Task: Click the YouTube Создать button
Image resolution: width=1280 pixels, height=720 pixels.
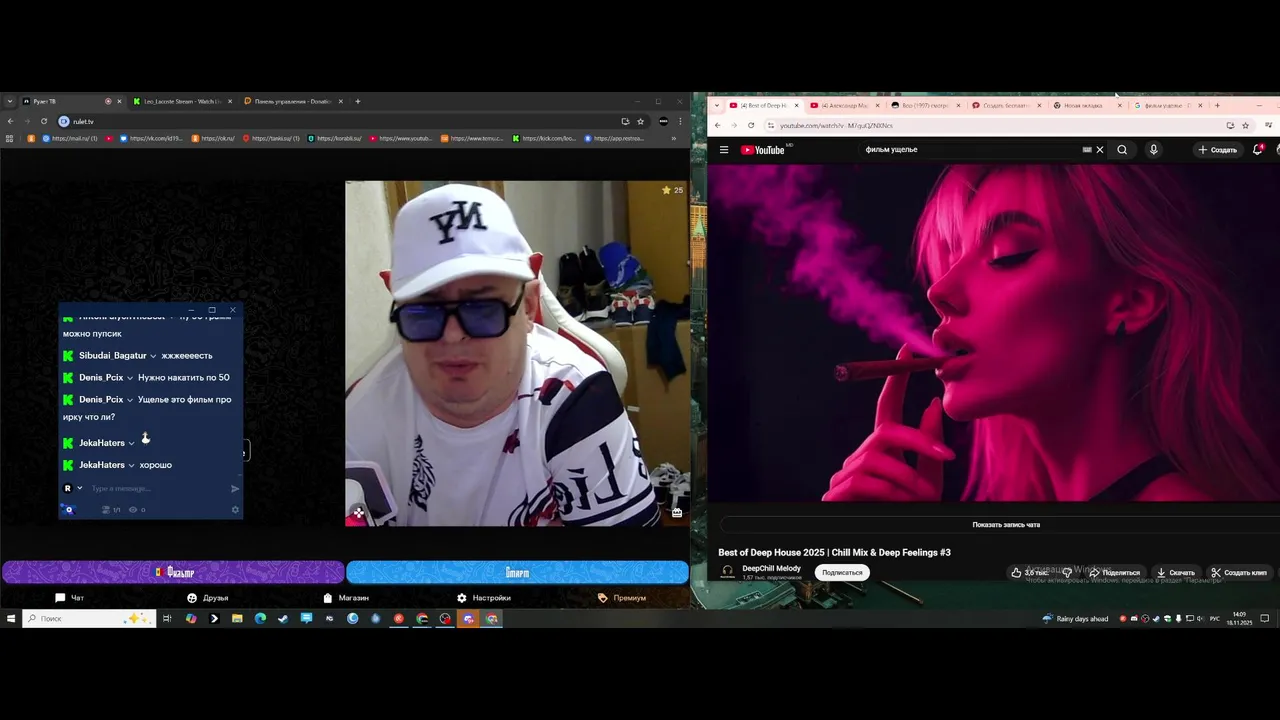Action: [1217, 150]
